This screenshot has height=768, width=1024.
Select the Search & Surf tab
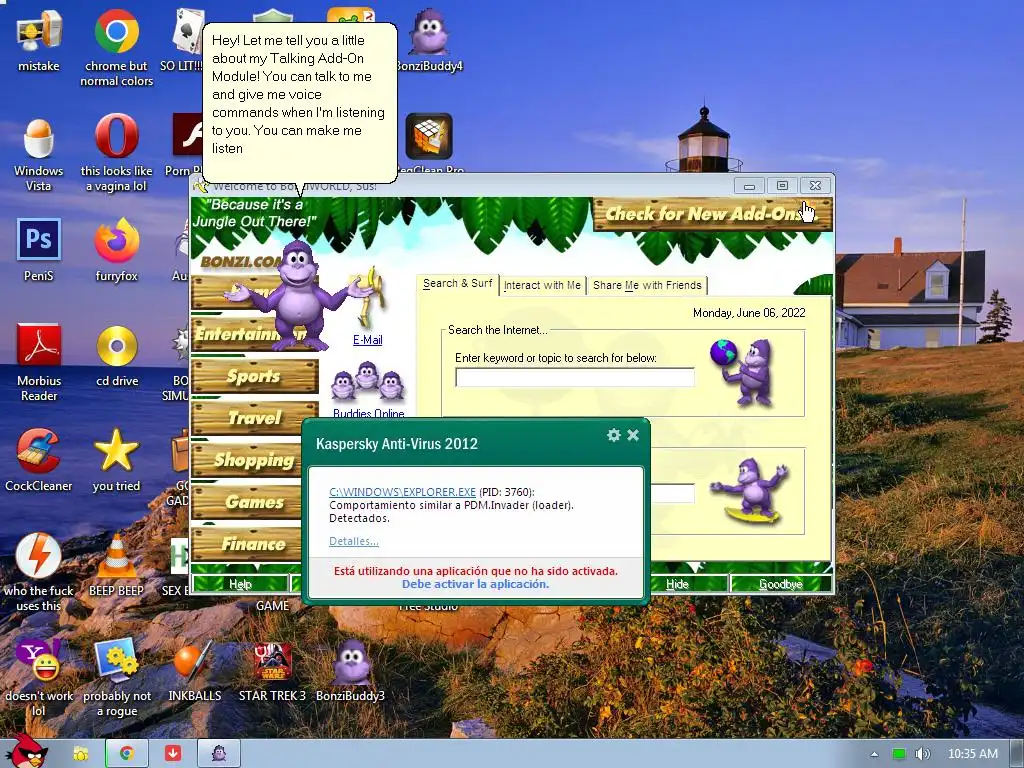[x=457, y=284]
